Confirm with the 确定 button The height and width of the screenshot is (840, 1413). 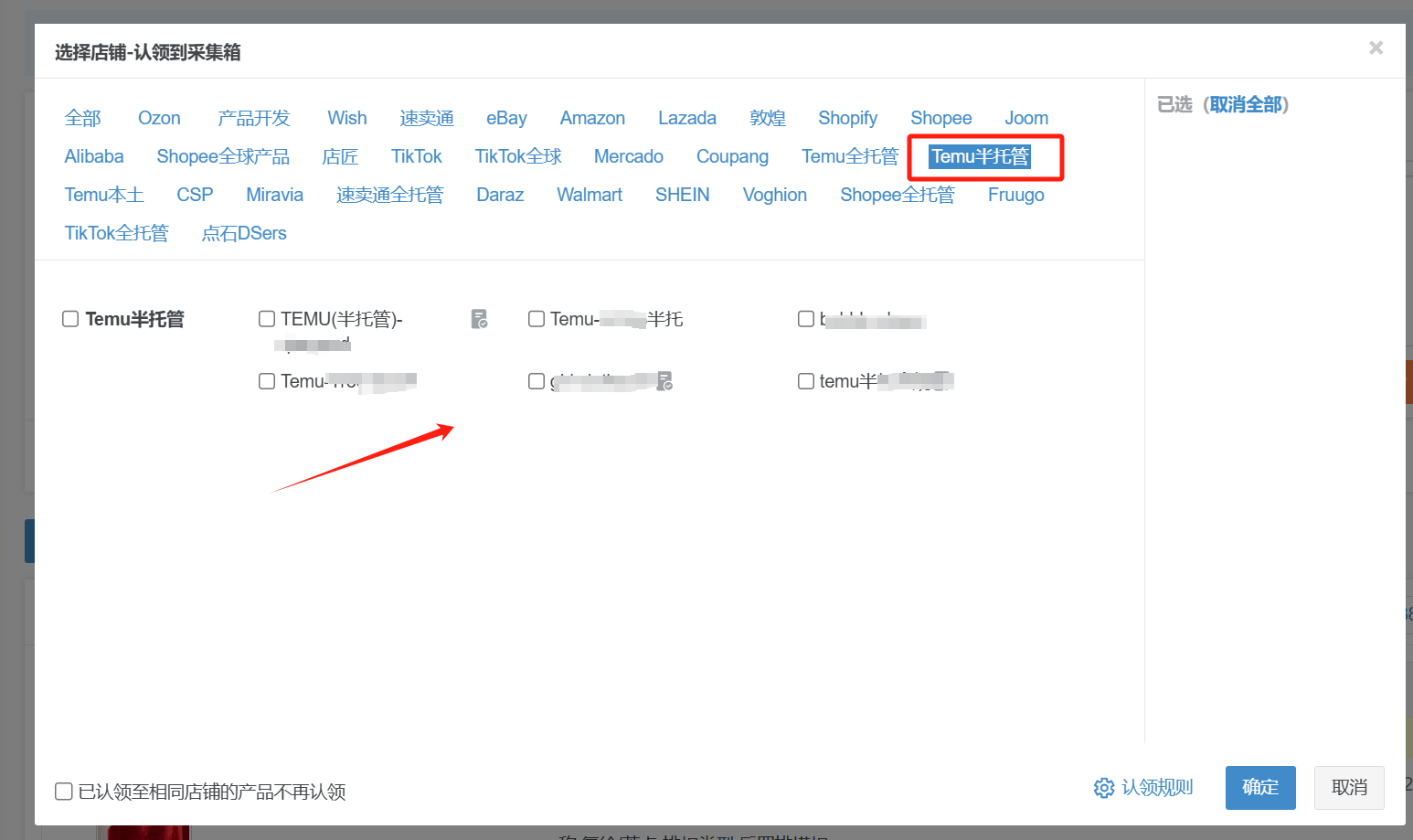[1260, 788]
